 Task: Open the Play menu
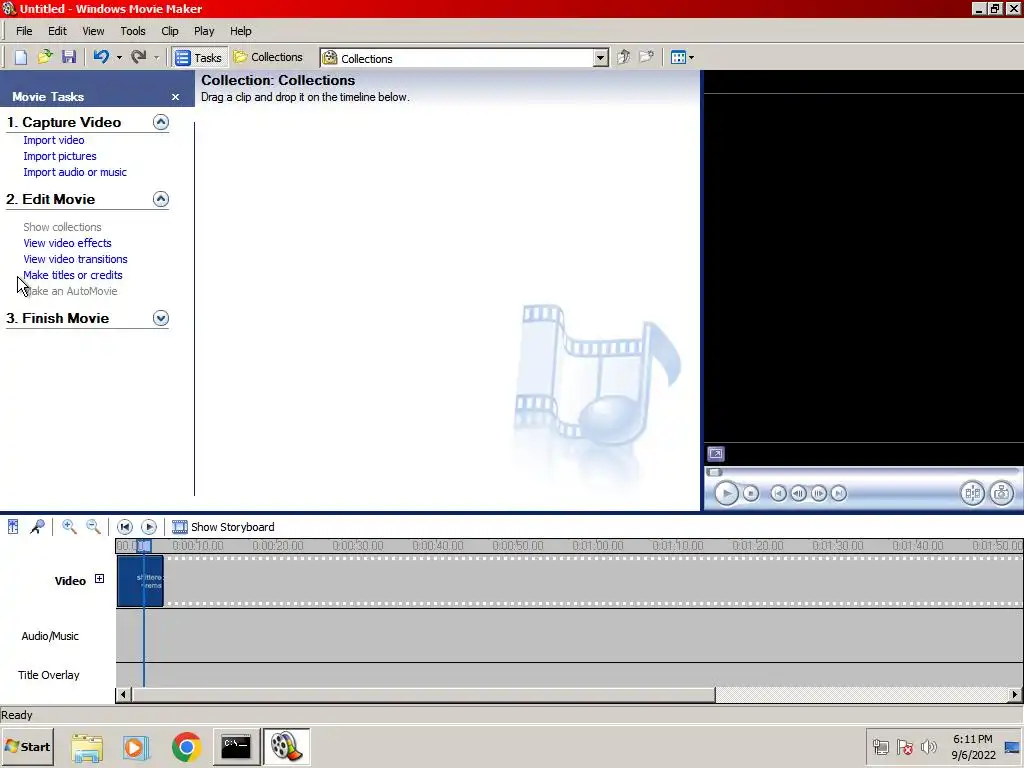[204, 31]
